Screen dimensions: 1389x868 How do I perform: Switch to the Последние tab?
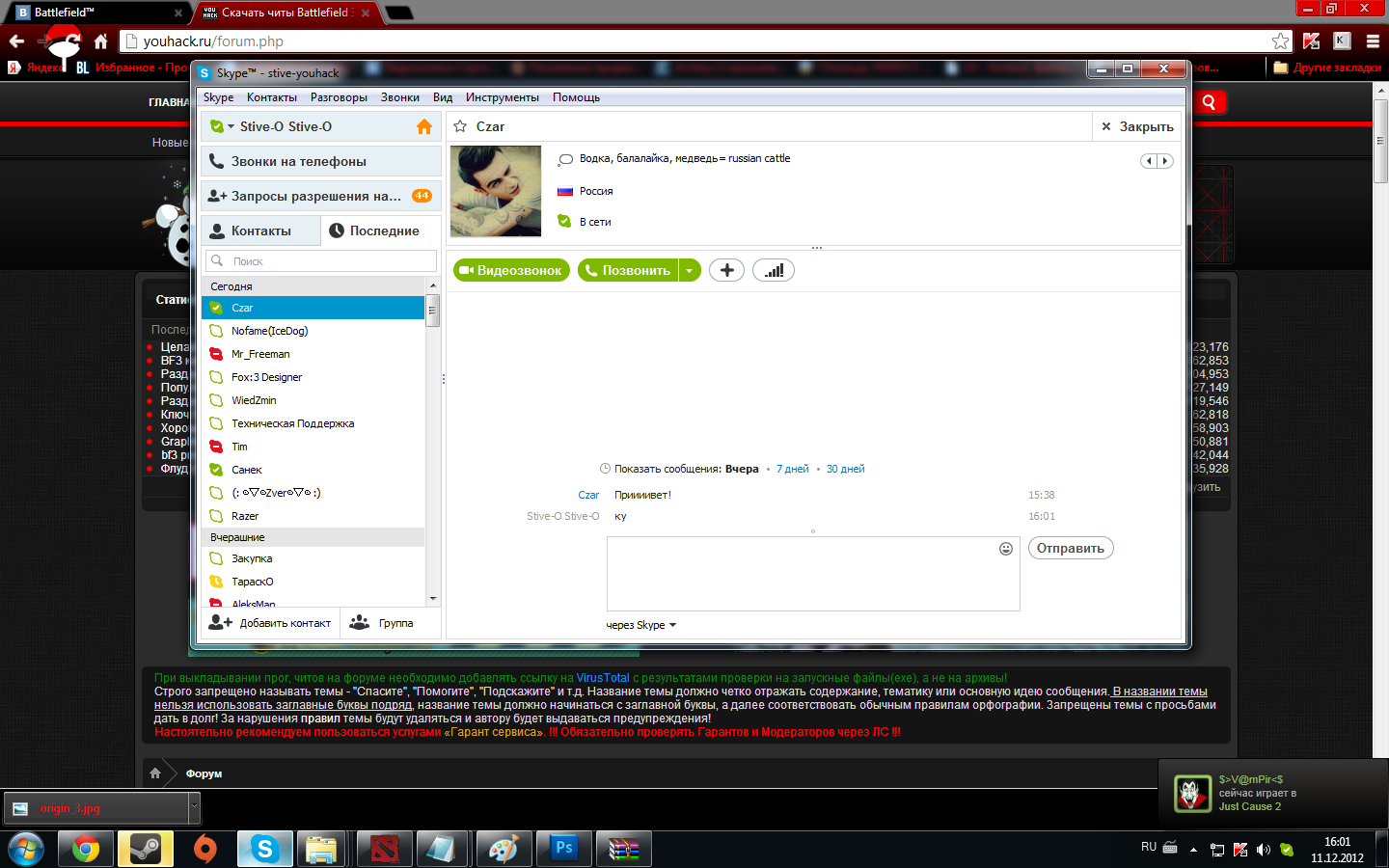pos(381,231)
